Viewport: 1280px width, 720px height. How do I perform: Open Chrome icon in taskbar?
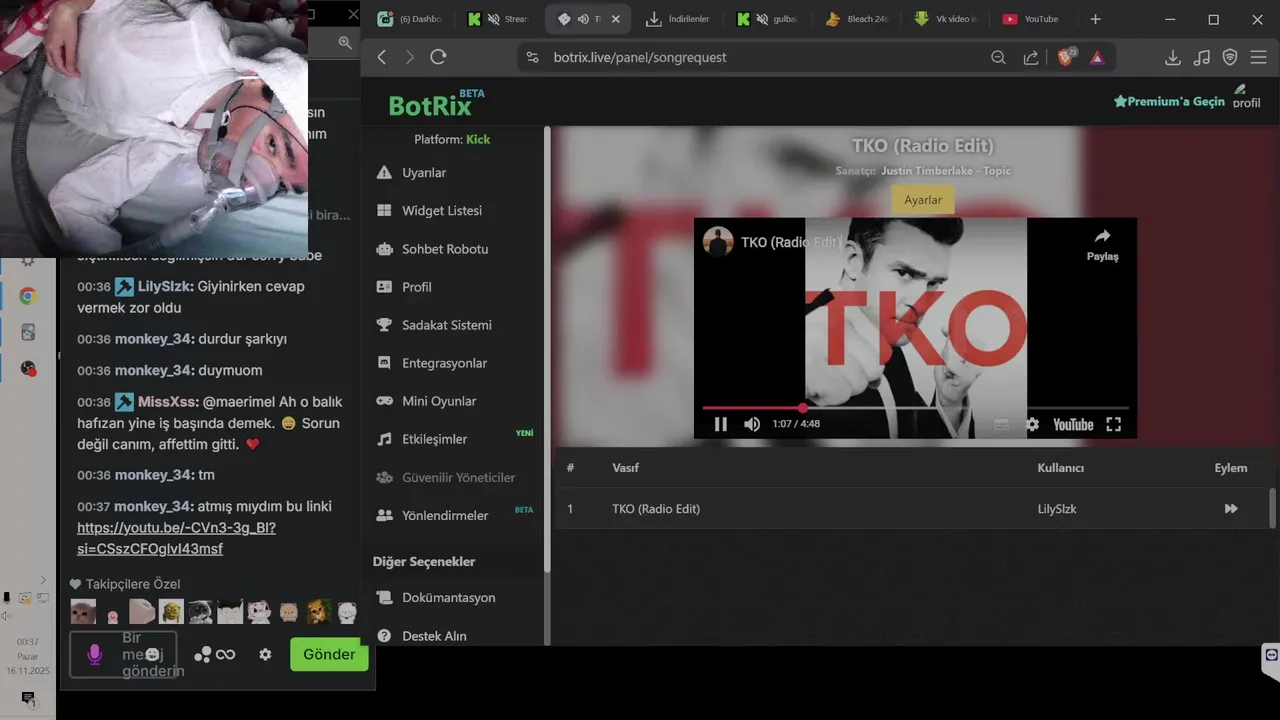point(28,296)
